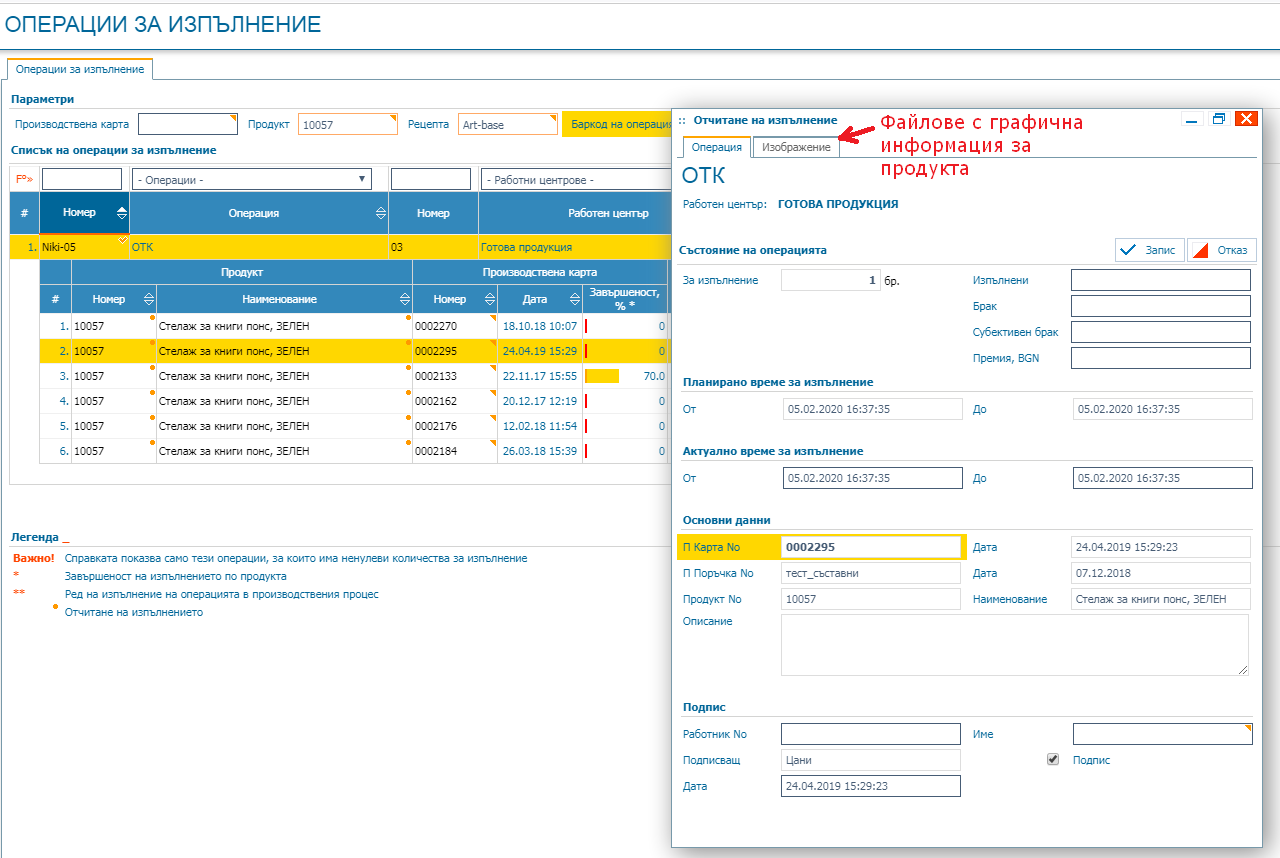Click the 0002295 cell in the highlighted row
The image size is (1280, 858).
[x=455, y=351]
